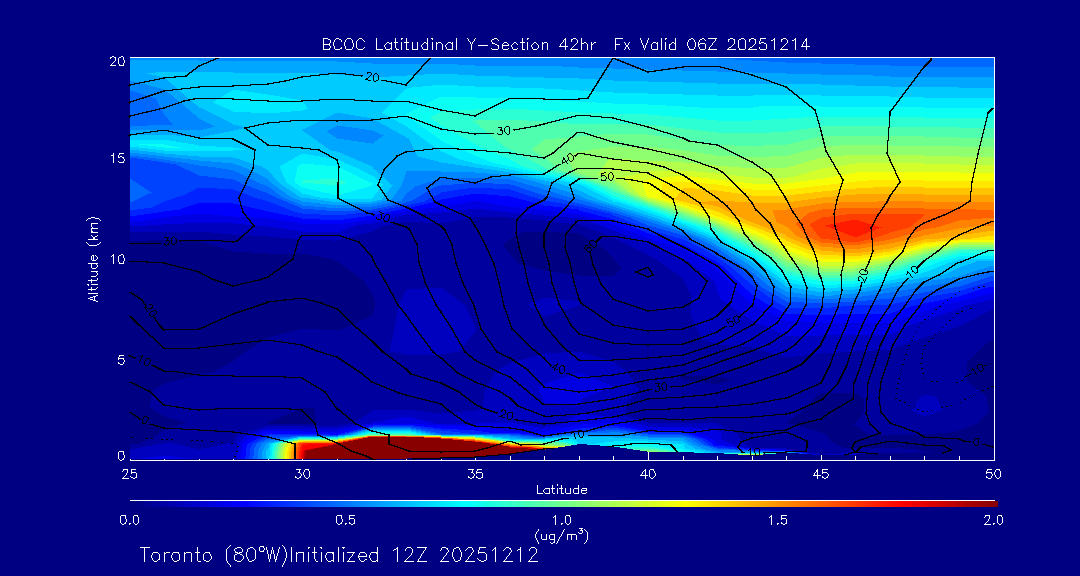
Task: Click the 15 altitude tick on y-axis
Action: pyautogui.click(x=115, y=159)
